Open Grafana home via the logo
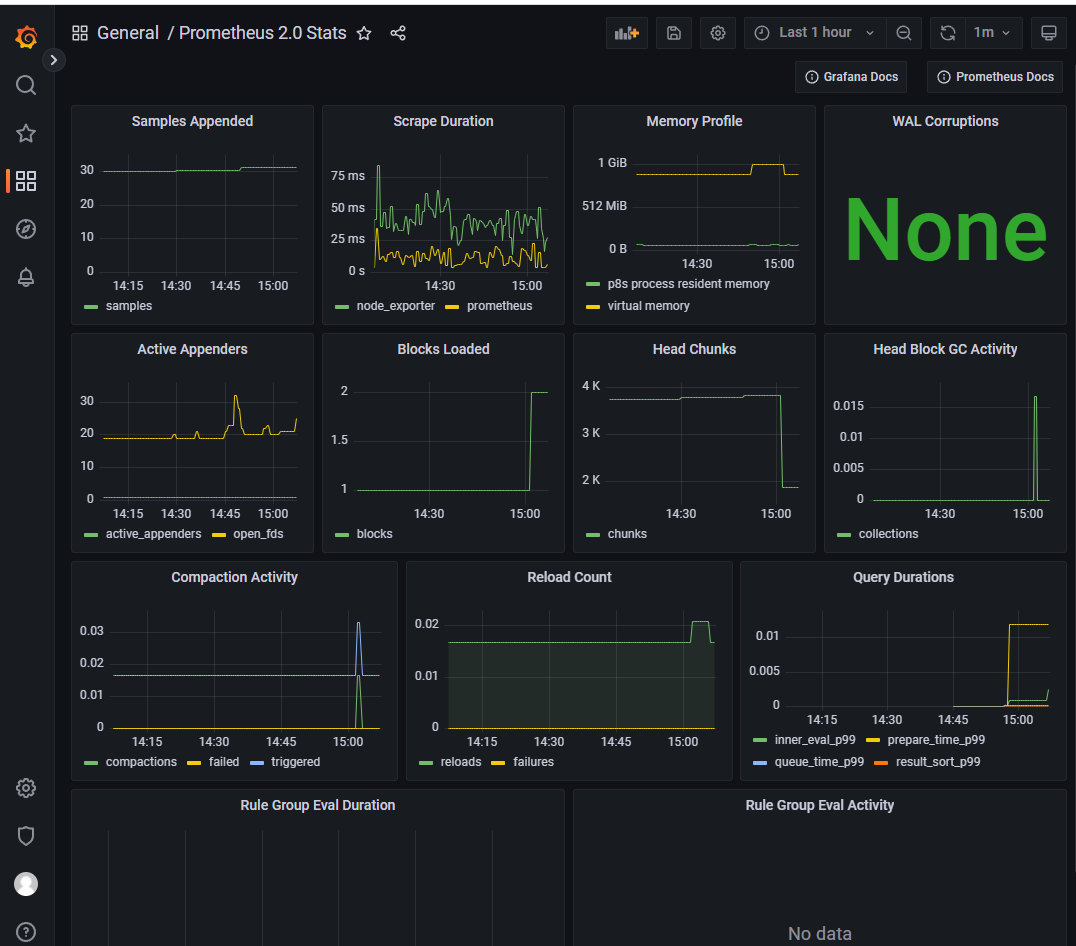Image resolution: width=1076 pixels, height=946 pixels. click(x=26, y=36)
